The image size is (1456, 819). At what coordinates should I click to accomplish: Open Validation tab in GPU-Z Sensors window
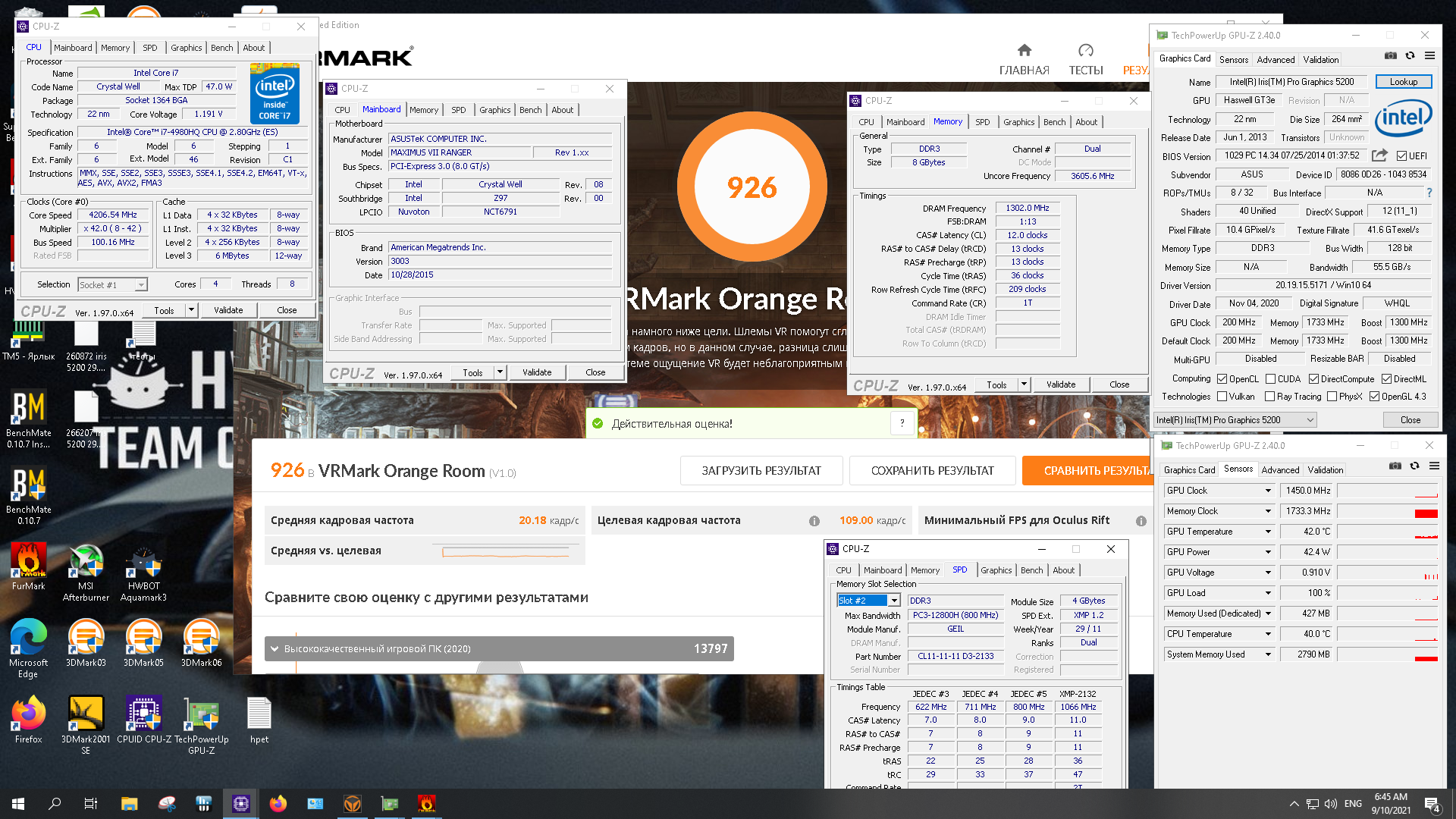(1325, 470)
